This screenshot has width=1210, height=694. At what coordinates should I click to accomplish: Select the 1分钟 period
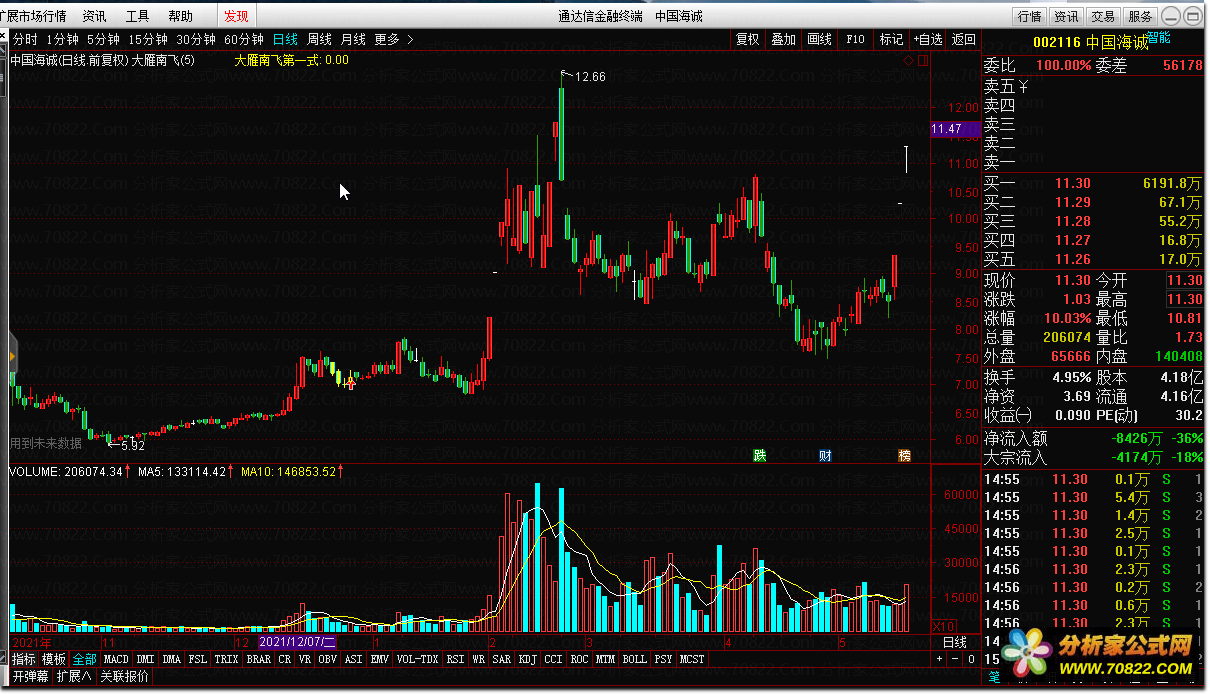pos(62,39)
